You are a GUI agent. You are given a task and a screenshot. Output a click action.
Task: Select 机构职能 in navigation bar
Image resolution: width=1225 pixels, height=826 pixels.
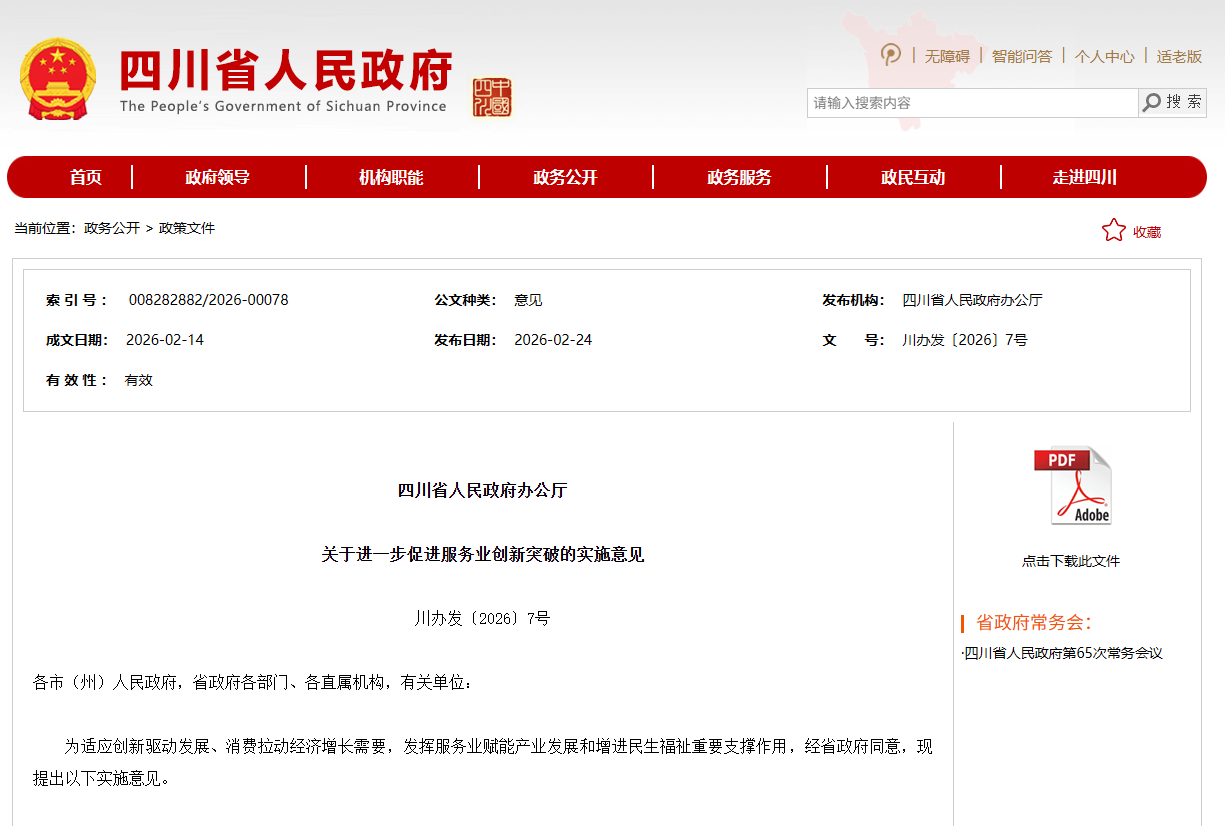tap(391, 177)
